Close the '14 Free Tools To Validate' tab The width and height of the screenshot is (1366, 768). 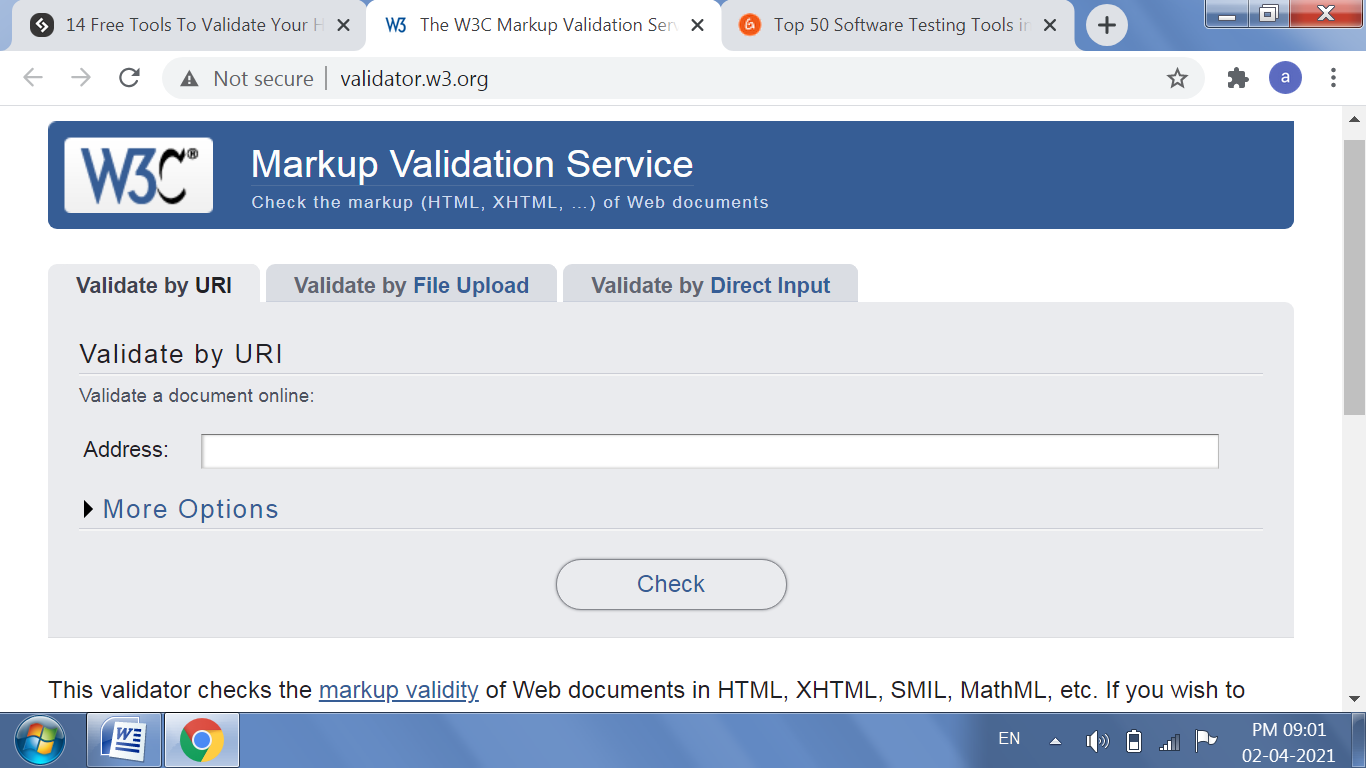[344, 26]
